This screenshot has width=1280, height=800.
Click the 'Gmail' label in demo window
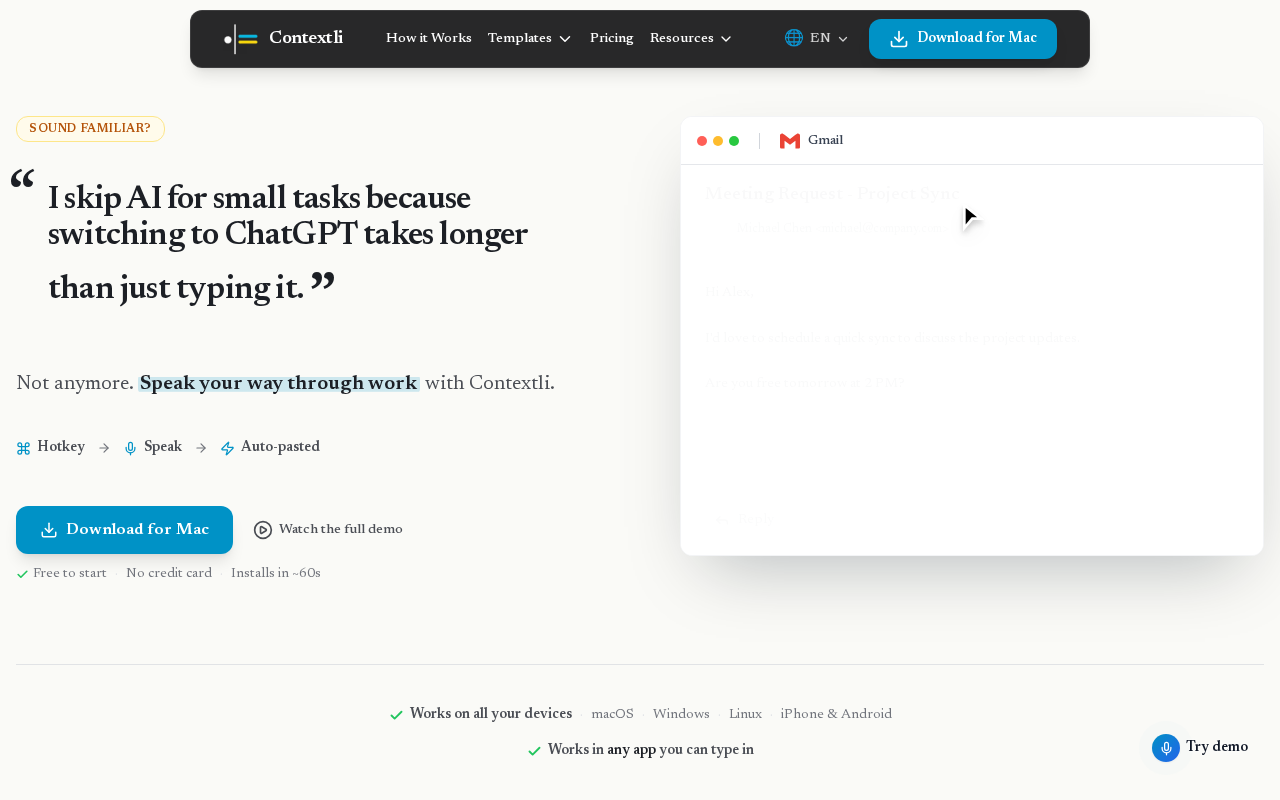coord(825,140)
